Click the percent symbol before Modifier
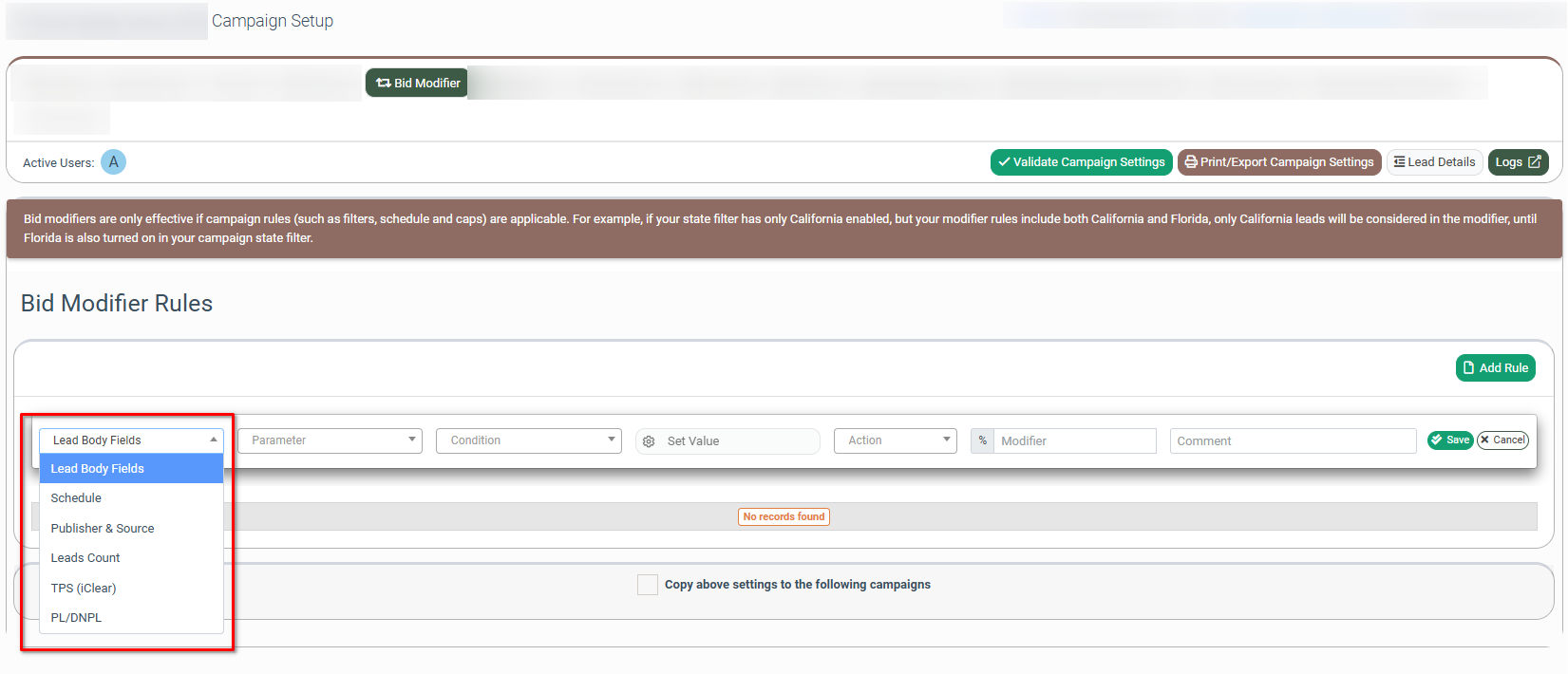This screenshot has height=674, width=1568. click(982, 440)
